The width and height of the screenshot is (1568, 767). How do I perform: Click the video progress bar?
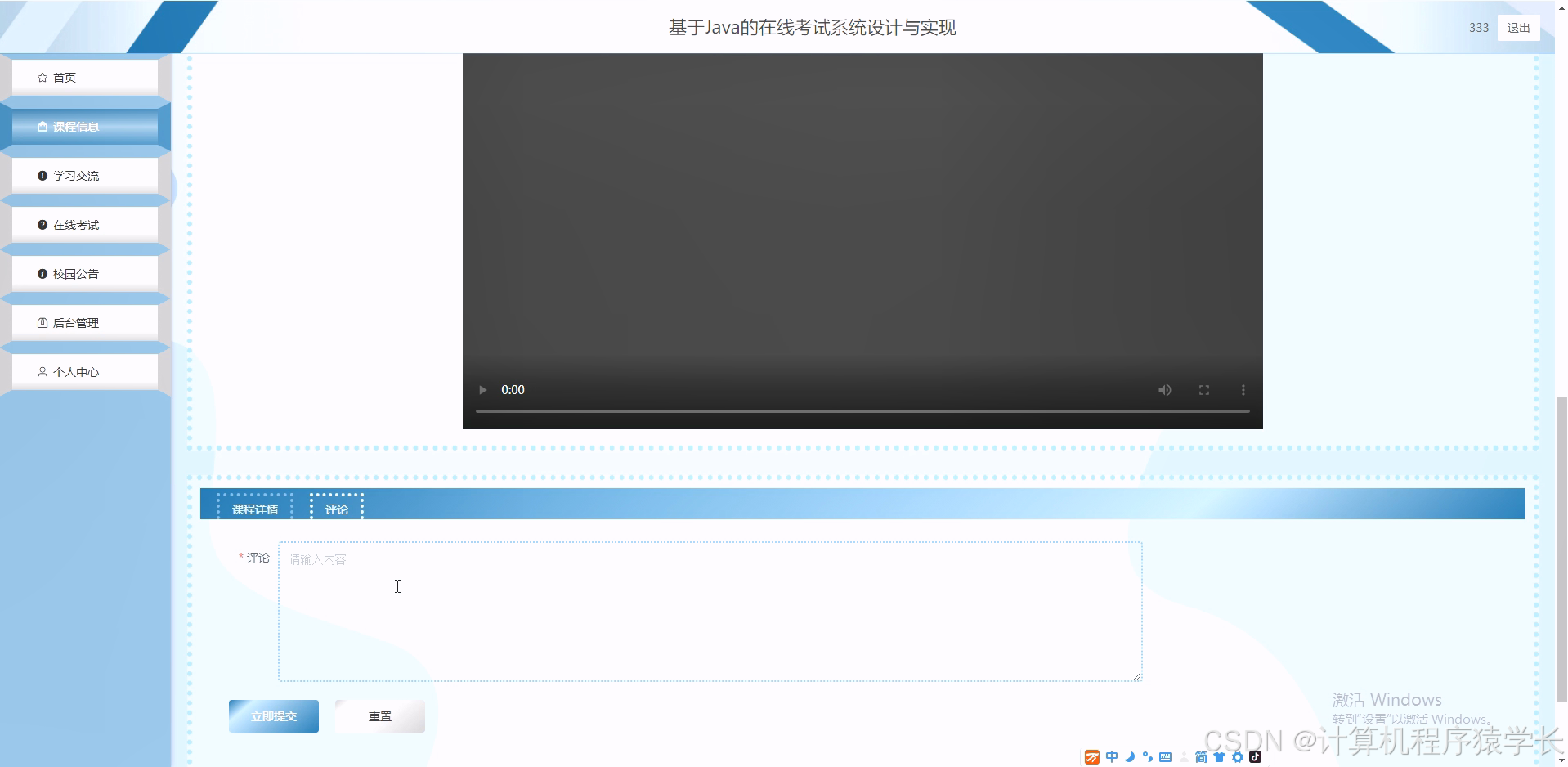coord(862,411)
